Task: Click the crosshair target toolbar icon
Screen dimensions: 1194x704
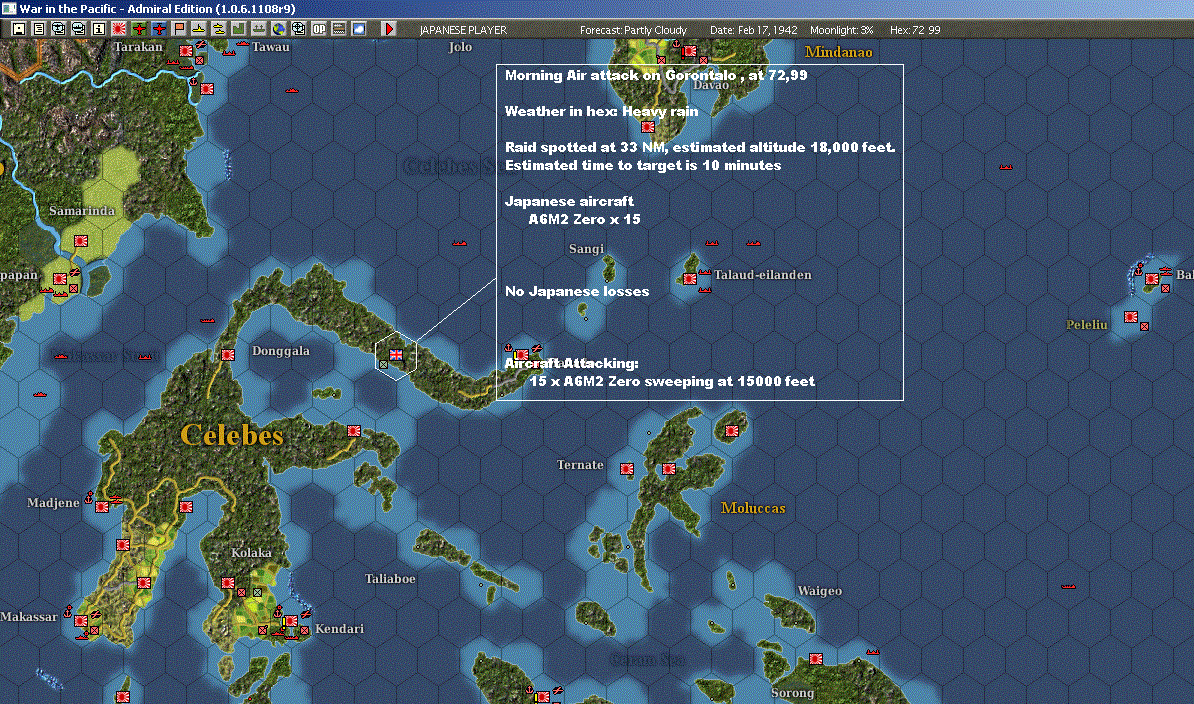Action: [298, 29]
